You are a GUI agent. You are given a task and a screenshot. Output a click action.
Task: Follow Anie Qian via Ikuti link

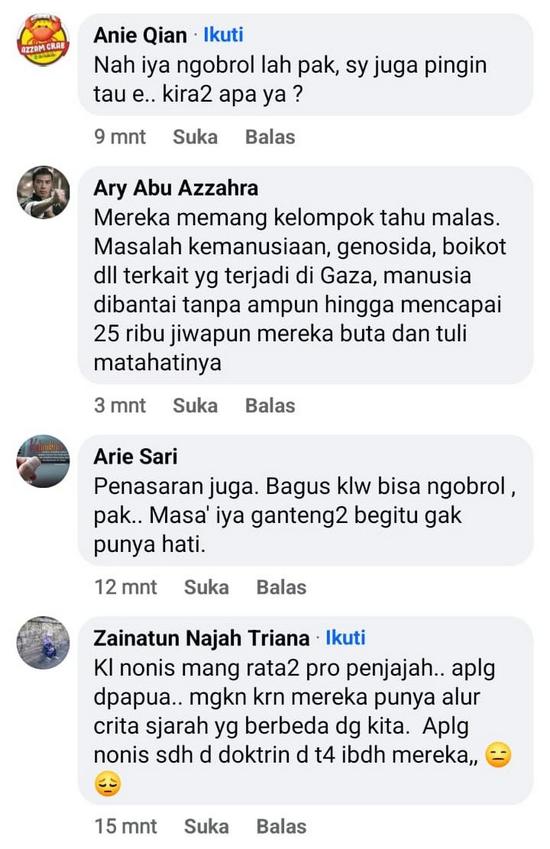[223, 35]
